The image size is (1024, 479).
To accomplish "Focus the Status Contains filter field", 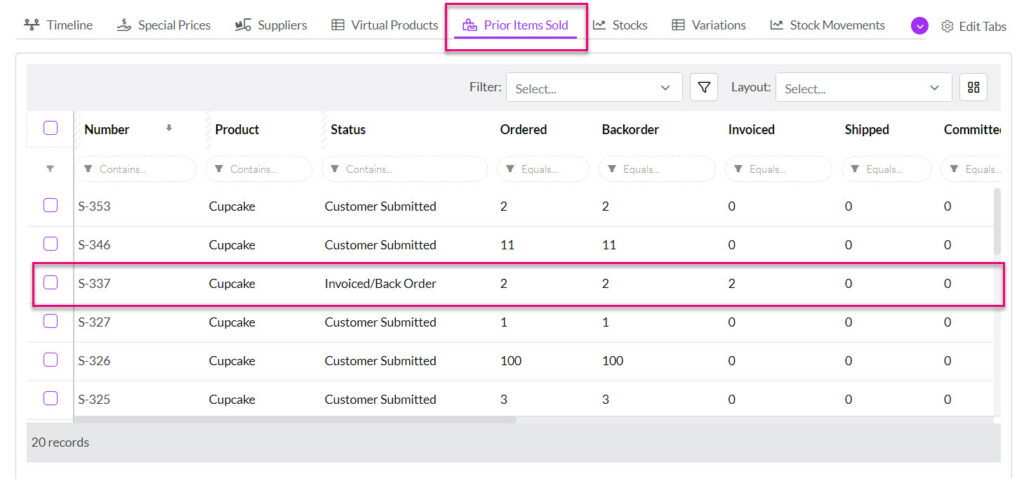I will tap(405, 169).
